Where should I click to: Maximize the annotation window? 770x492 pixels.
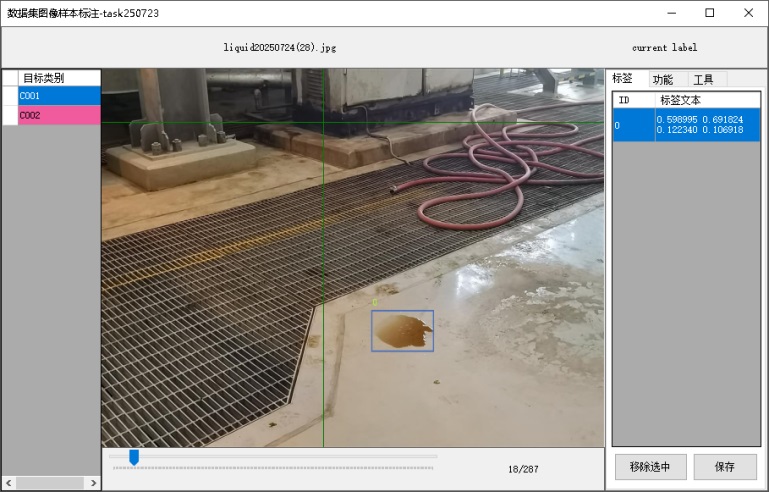pos(710,13)
